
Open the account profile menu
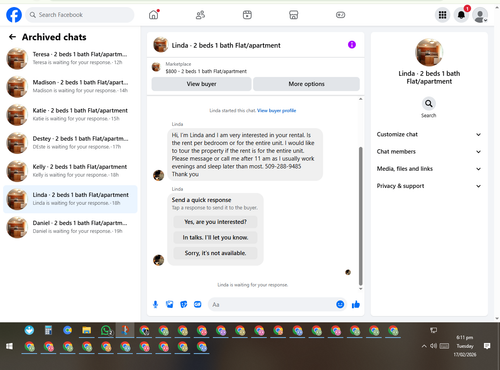[x=480, y=15]
